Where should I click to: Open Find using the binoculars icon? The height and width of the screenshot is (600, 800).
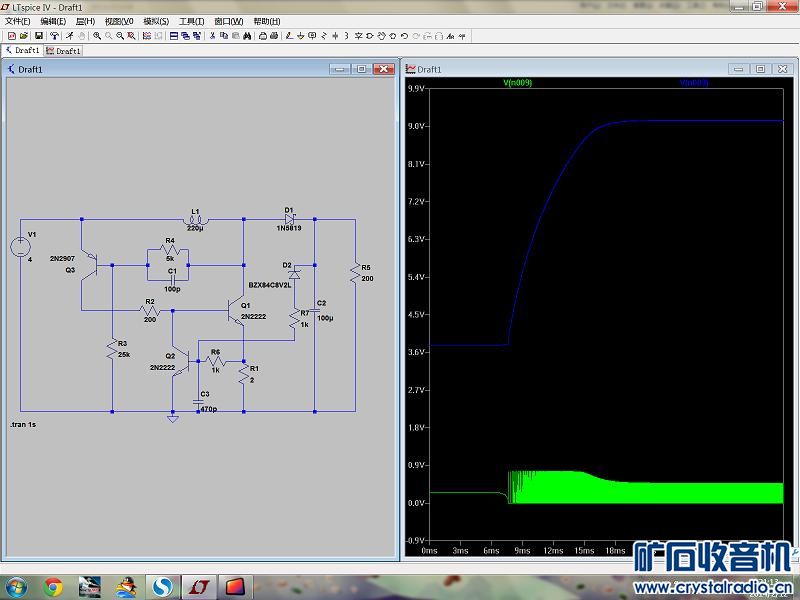246,36
